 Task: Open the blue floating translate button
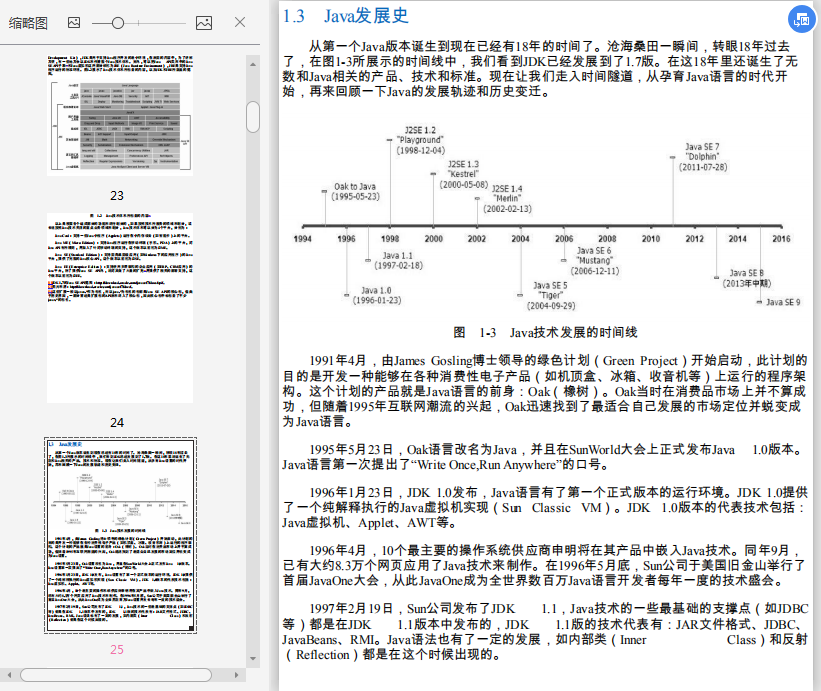[802, 19]
